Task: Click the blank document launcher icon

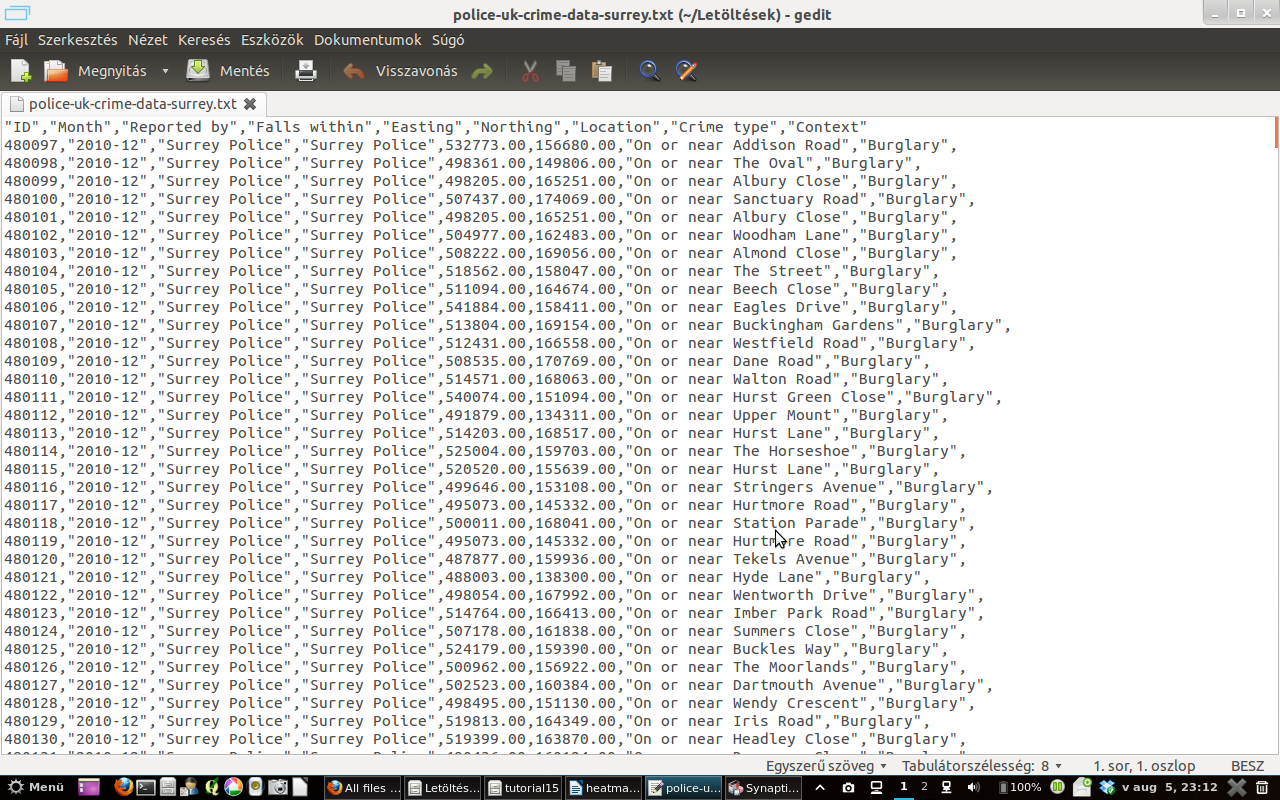Action: [299, 787]
